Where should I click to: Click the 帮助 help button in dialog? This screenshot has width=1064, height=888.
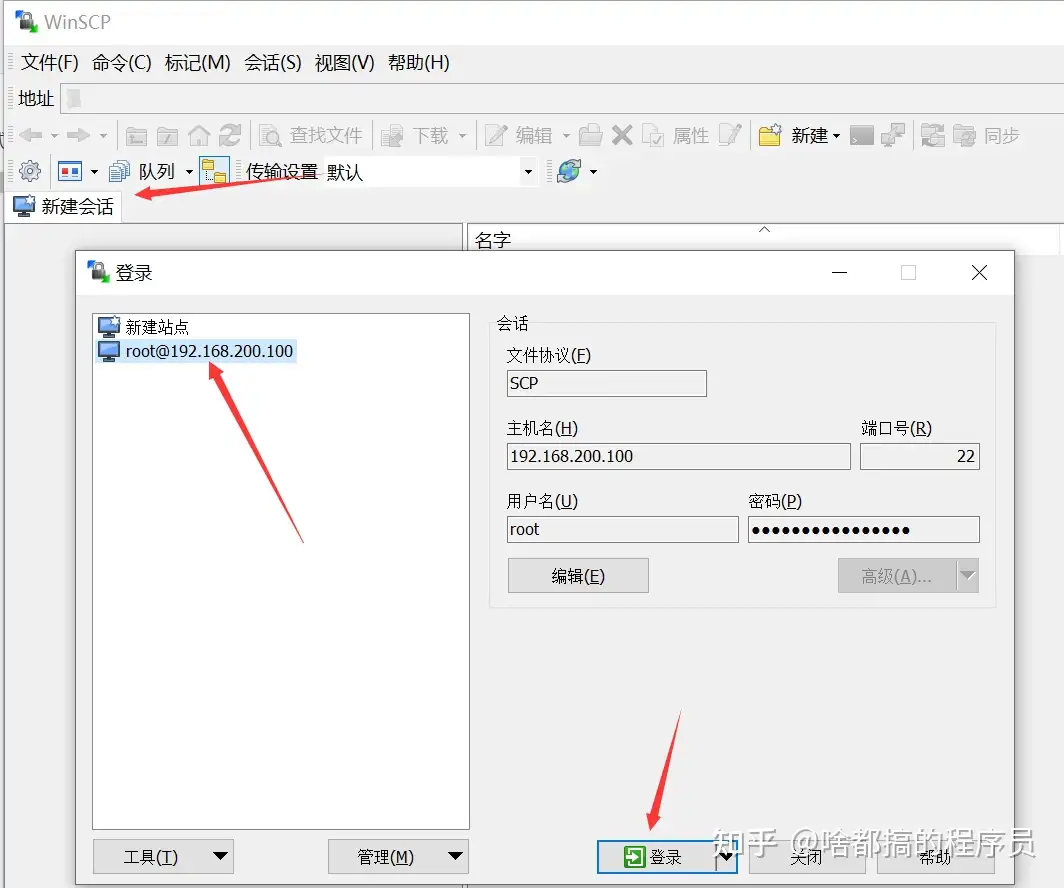(935, 857)
